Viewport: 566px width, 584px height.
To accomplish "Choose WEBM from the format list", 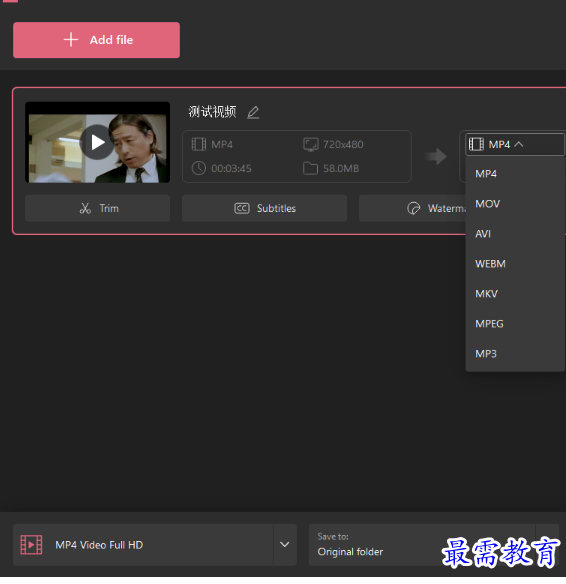I will pos(515,264).
